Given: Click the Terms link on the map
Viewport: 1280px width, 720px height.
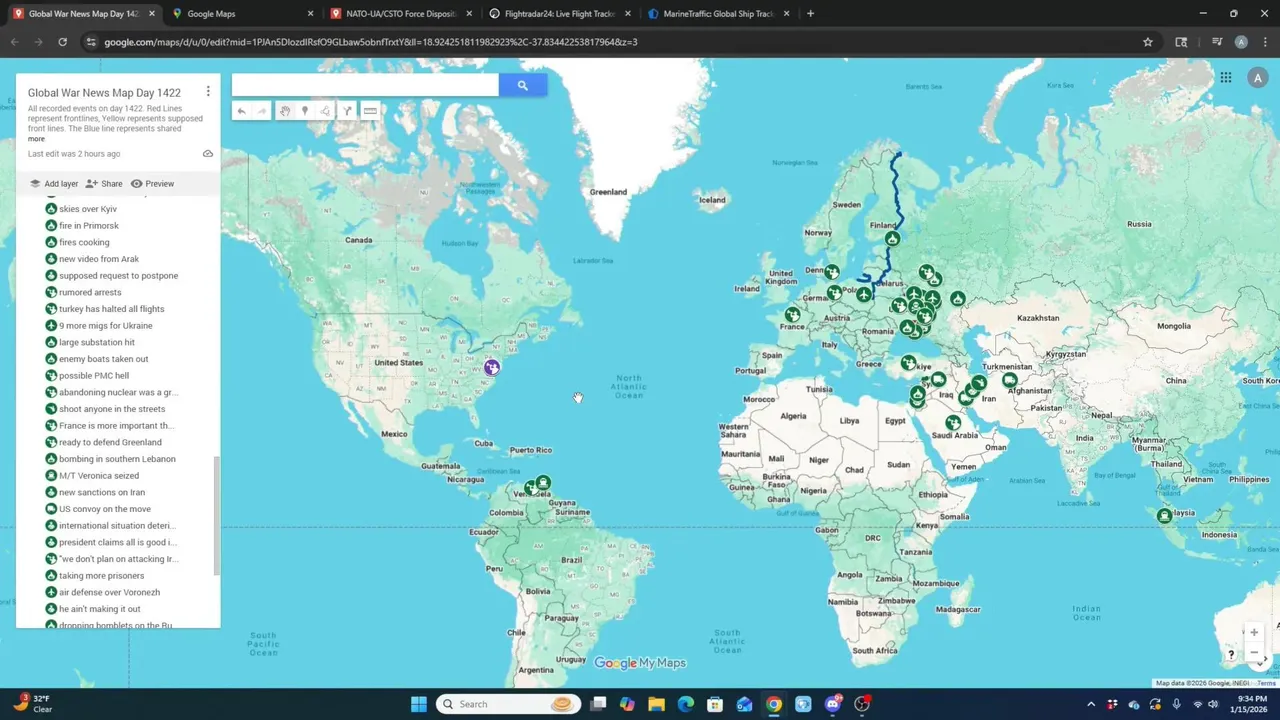Looking at the screenshot, I should tap(1266, 683).
